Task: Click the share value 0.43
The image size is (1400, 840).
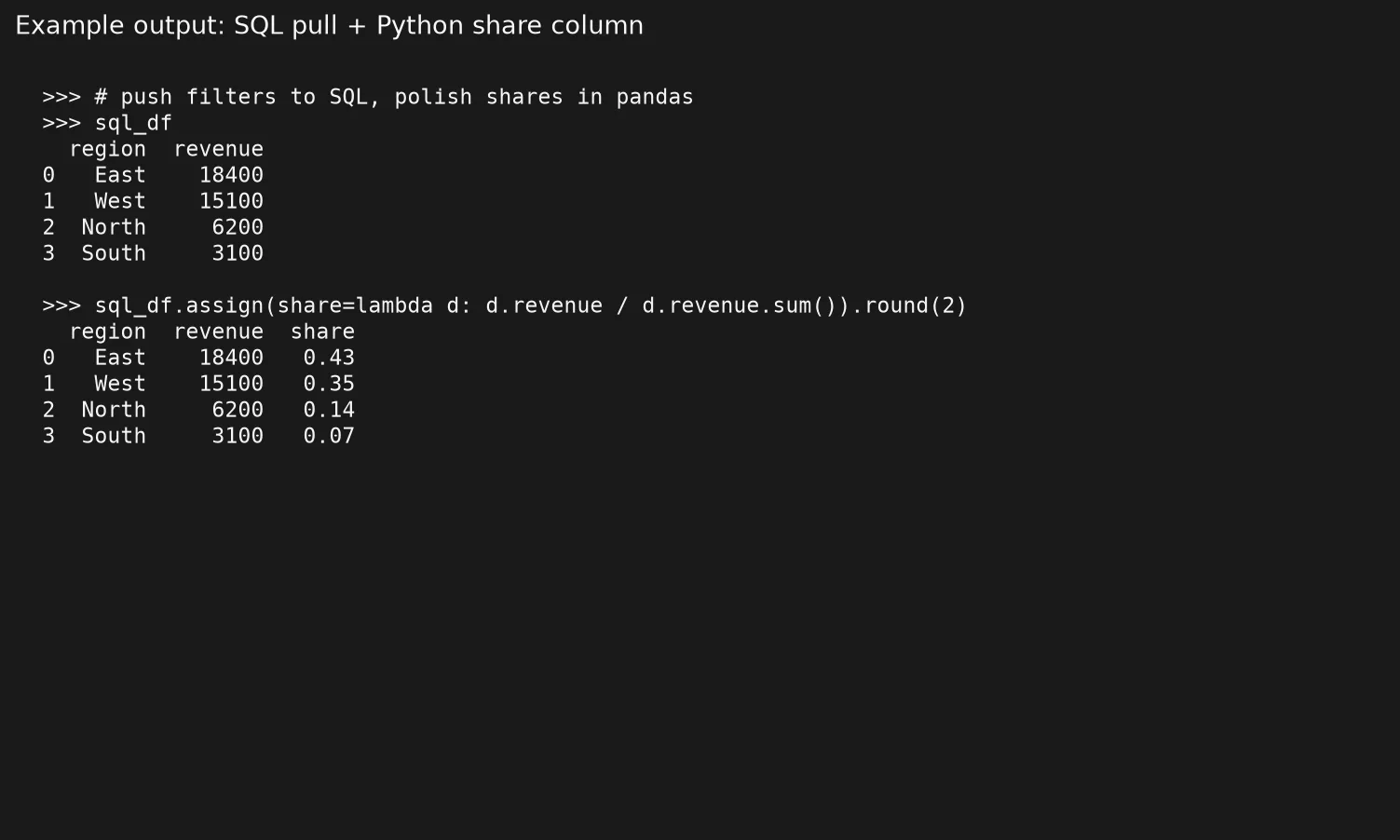Action: [330, 358]
